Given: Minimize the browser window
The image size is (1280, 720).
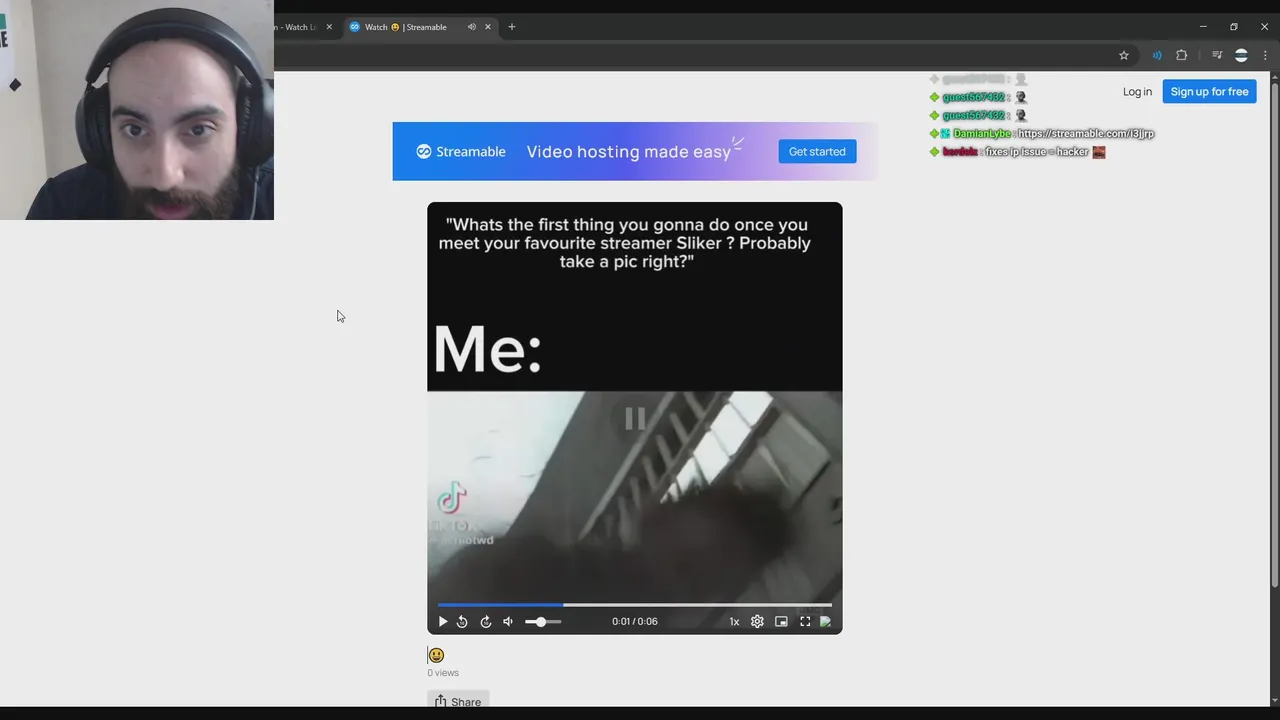Looking at the screenshot, I should click(1203, 27).
